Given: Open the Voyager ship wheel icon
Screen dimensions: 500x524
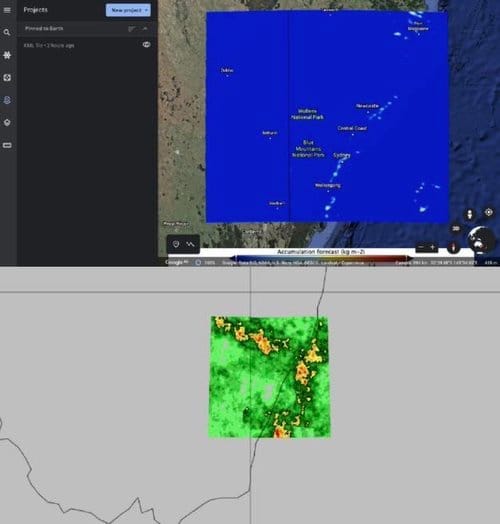Looking at the screenshot, I should (x=7, y=55).
